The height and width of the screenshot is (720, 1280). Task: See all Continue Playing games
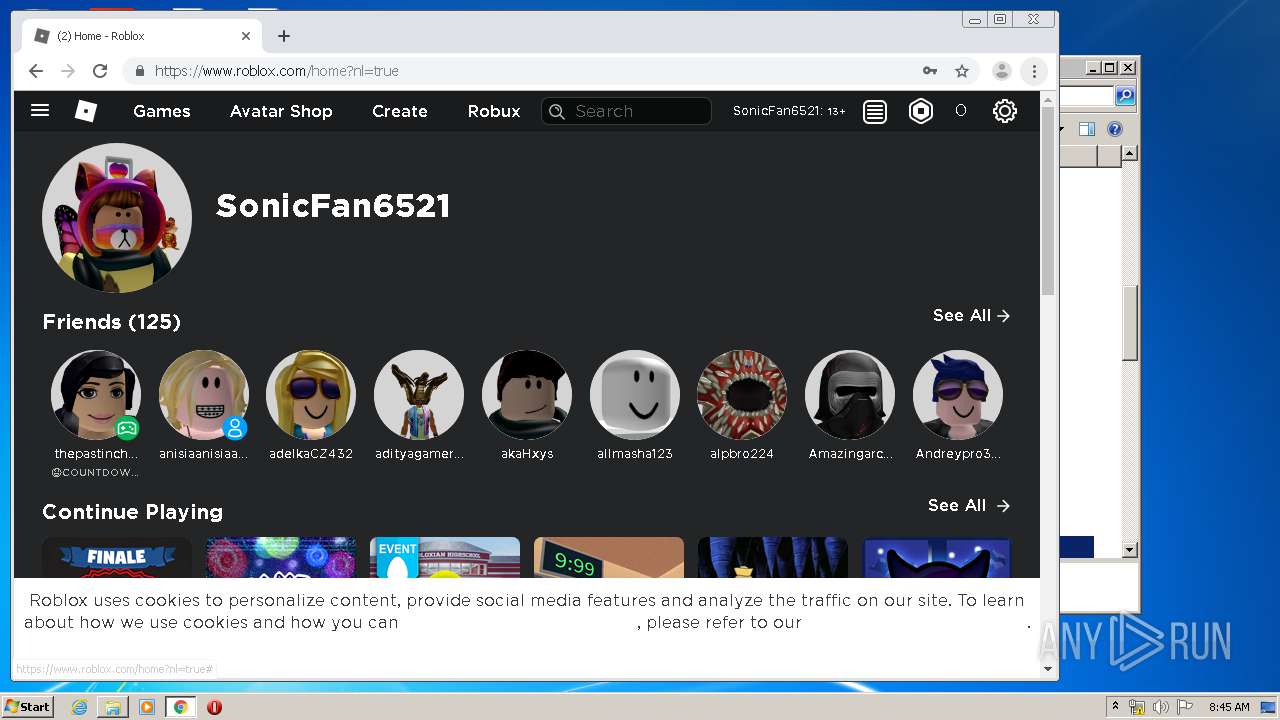point(969,505)
